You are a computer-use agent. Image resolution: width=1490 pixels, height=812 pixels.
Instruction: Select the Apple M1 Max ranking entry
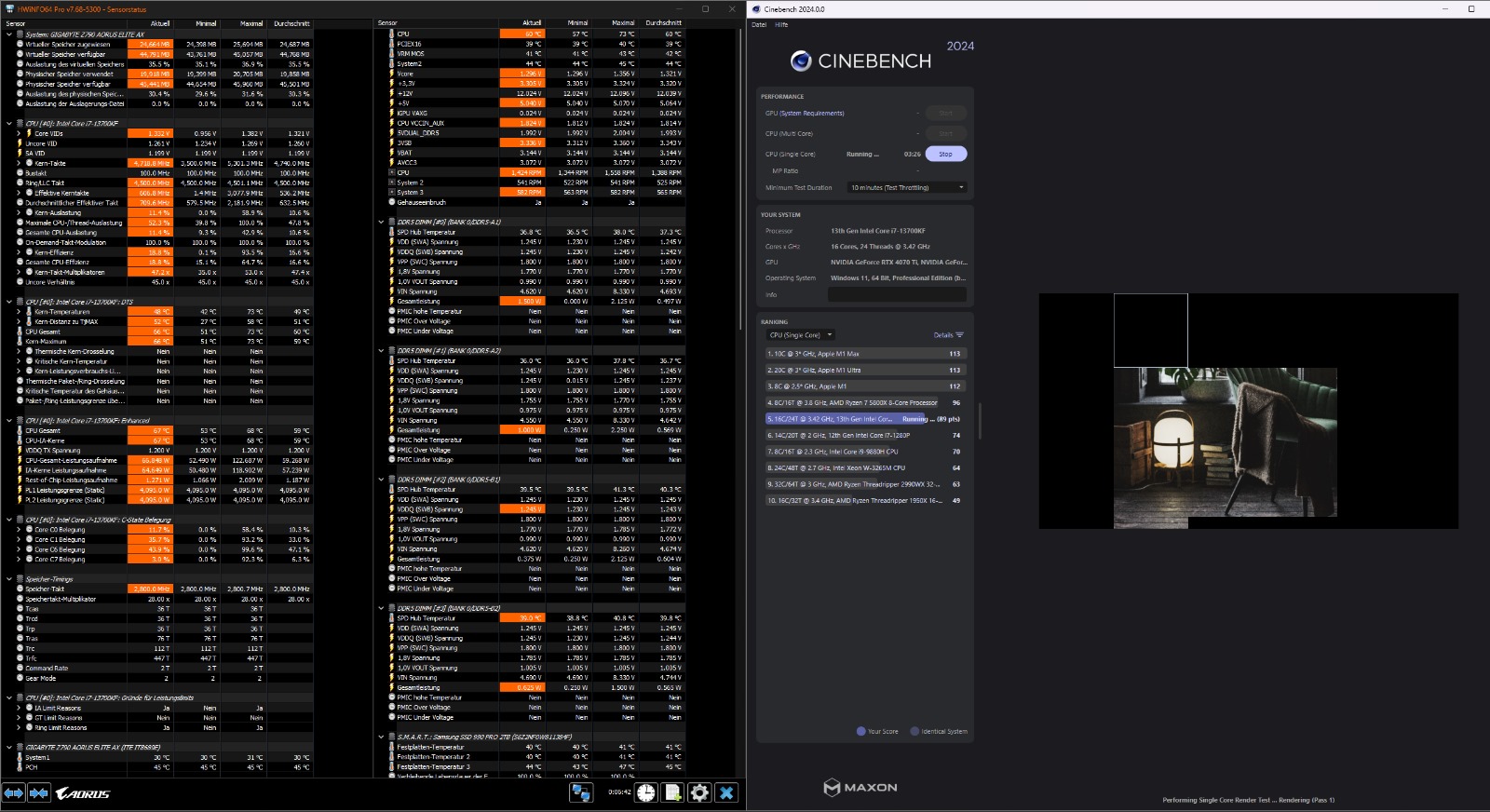865,354
